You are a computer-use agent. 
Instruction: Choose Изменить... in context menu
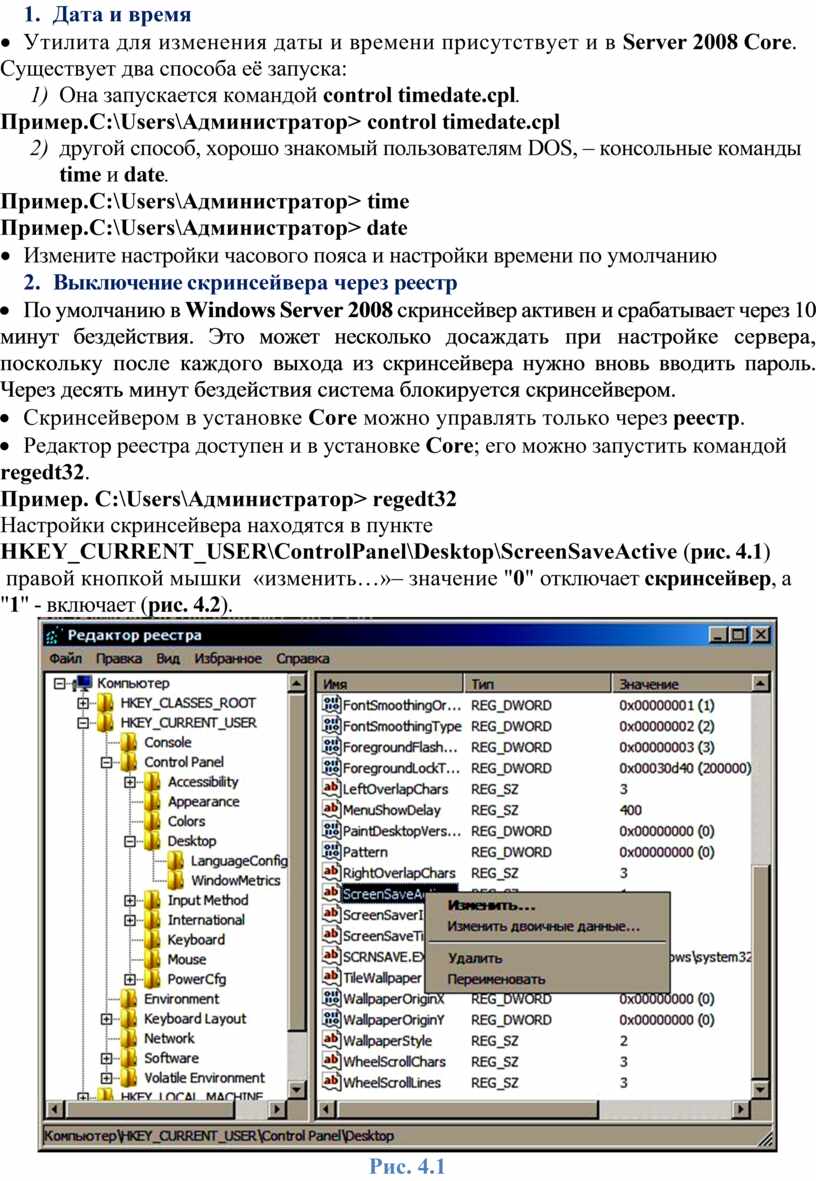(x=491, y=905)
